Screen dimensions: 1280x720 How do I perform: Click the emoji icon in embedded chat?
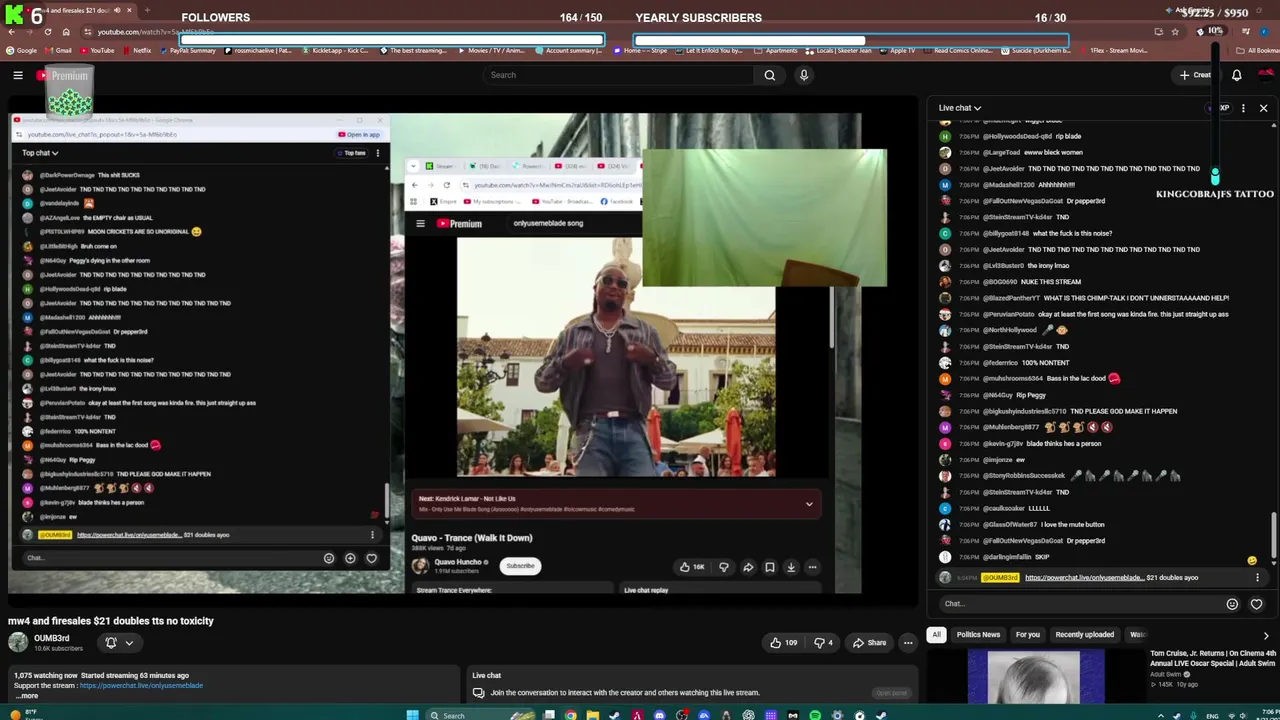[329, 558]
